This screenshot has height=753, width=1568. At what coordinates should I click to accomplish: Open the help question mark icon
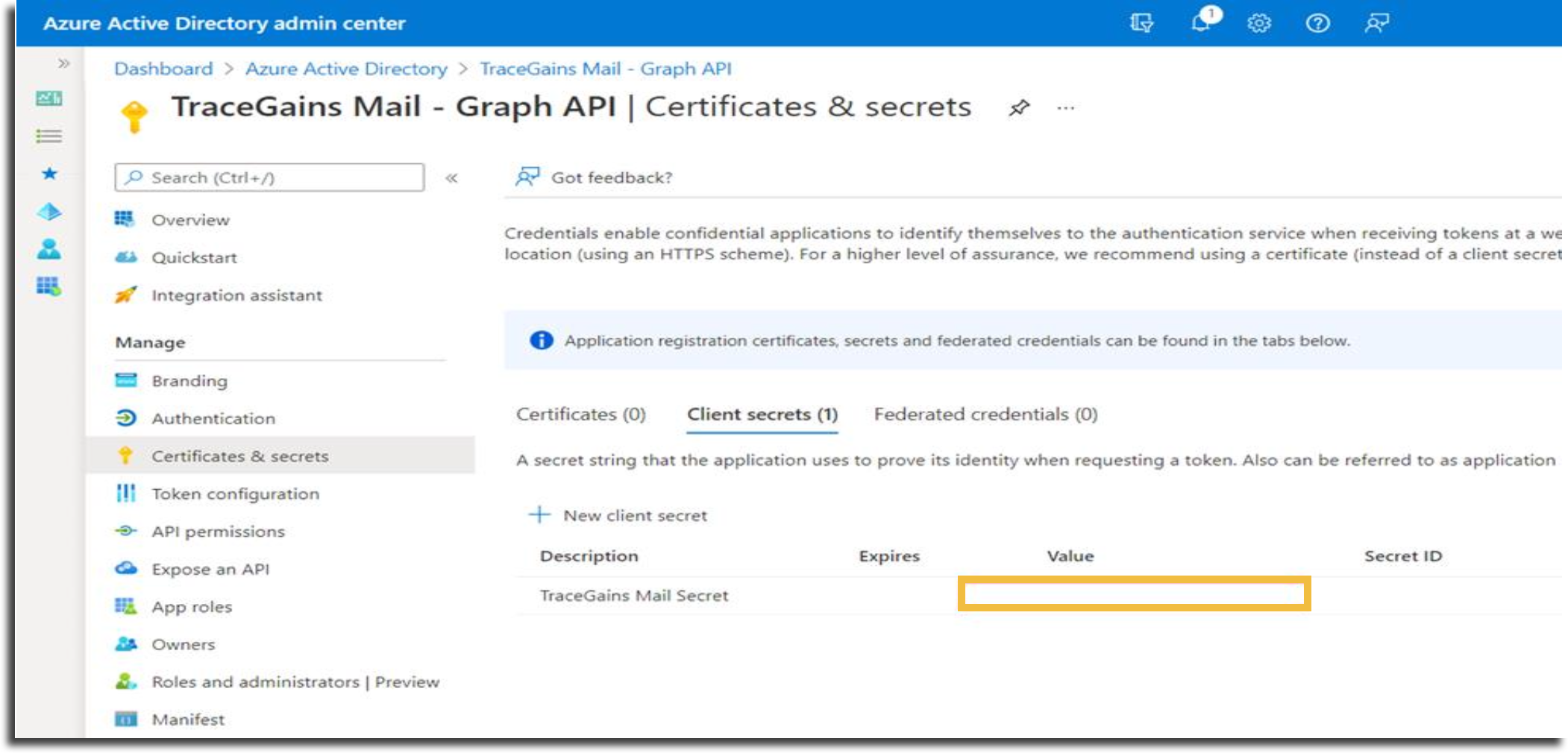(1318, 23)
